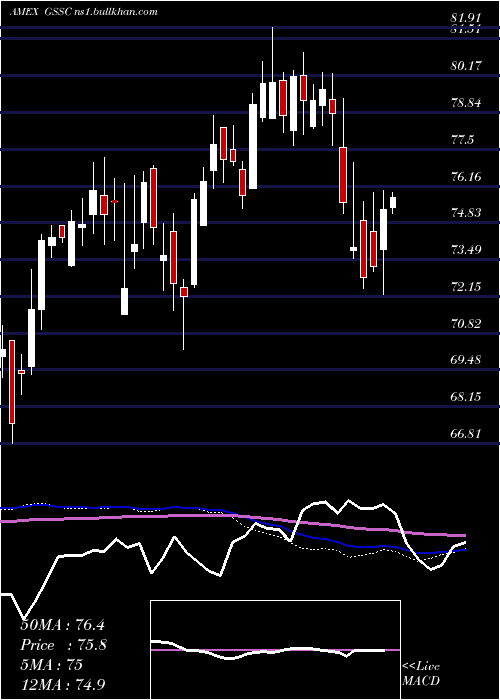Open the MACD inset chart panel
The image size is (500, 700).
[275, 650]
